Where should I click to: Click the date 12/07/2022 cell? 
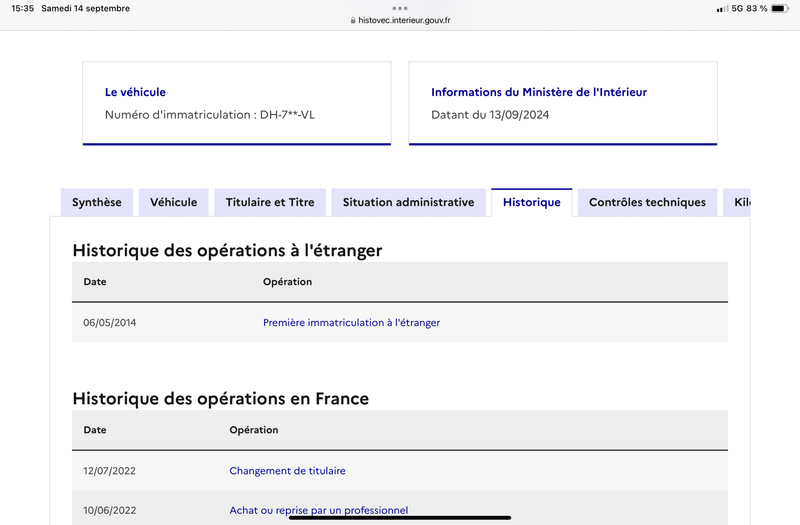(x=110, y=470)
